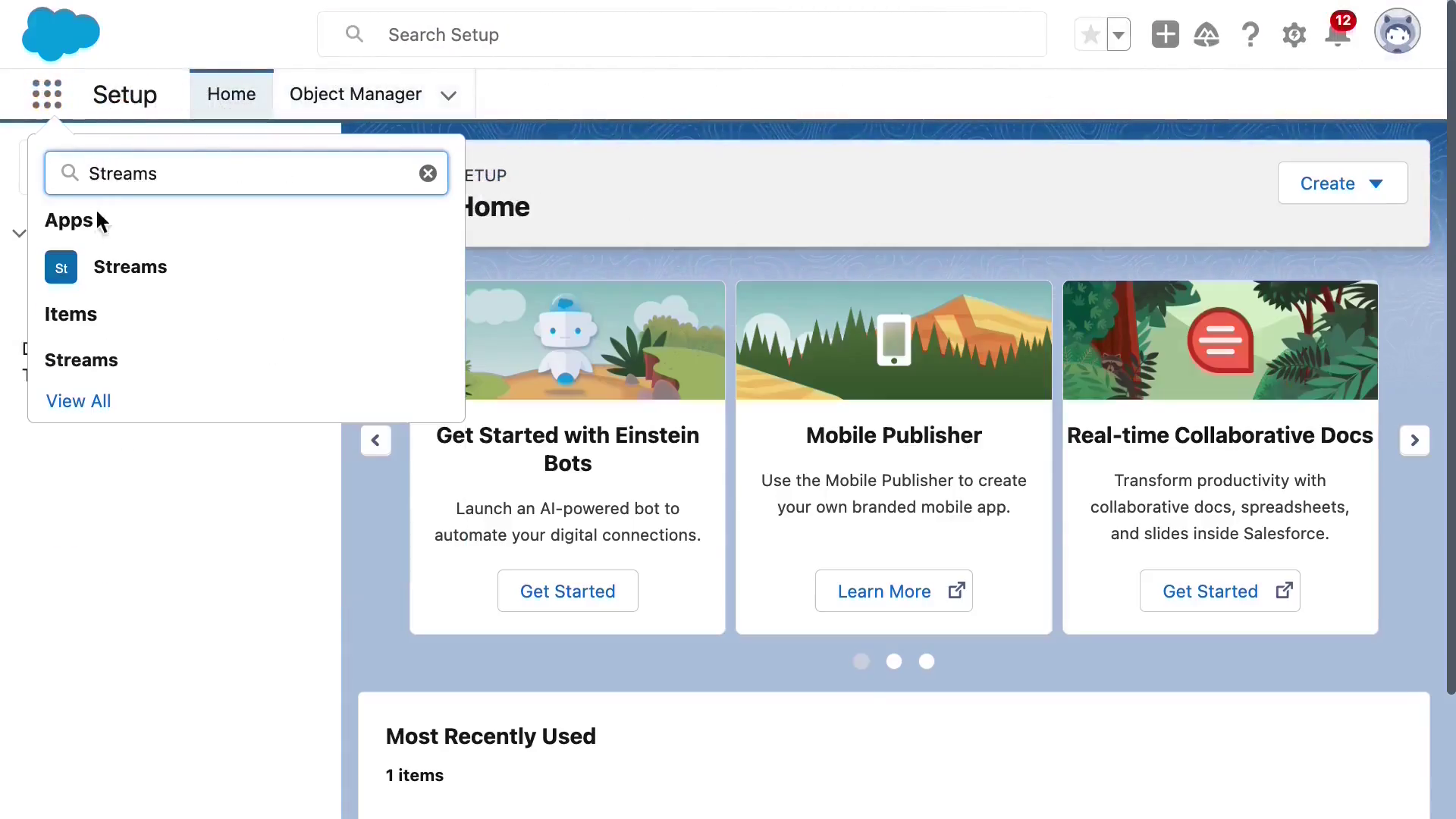This screenshot has width=1456, height=819.
Task: Clear the Streams search text
Action: [428, 174]
